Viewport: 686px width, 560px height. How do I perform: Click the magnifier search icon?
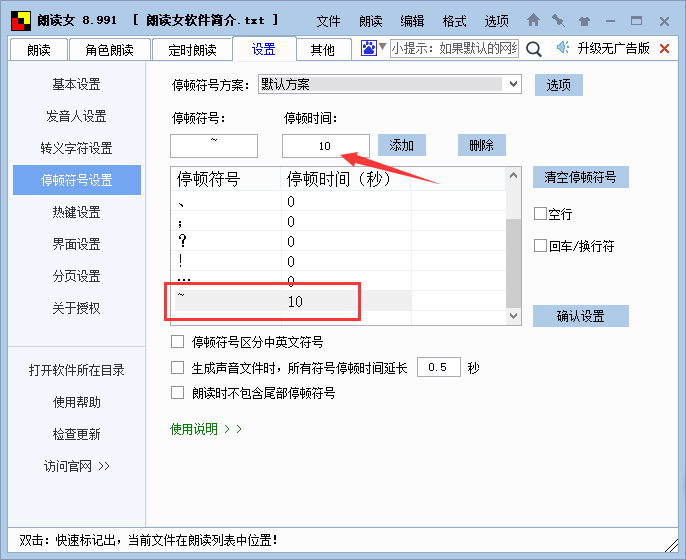tap(534, 49)
